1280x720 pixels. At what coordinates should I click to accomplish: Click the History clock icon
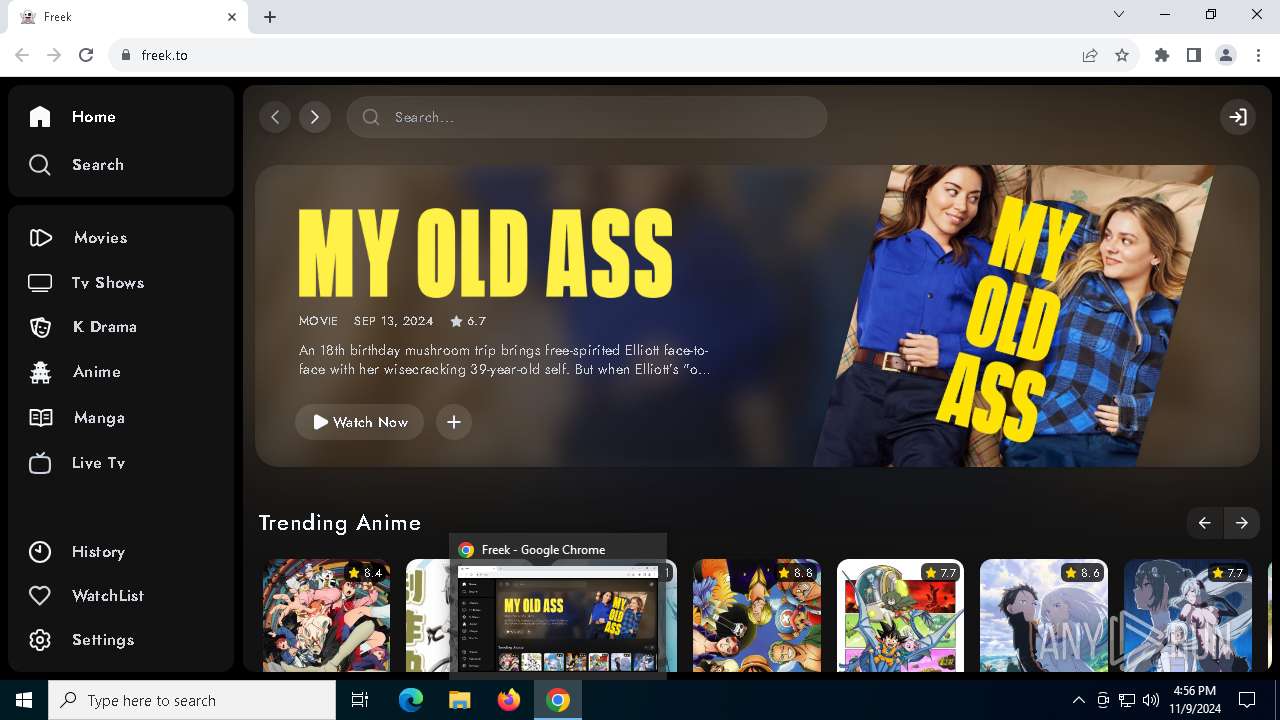(40, 552)
